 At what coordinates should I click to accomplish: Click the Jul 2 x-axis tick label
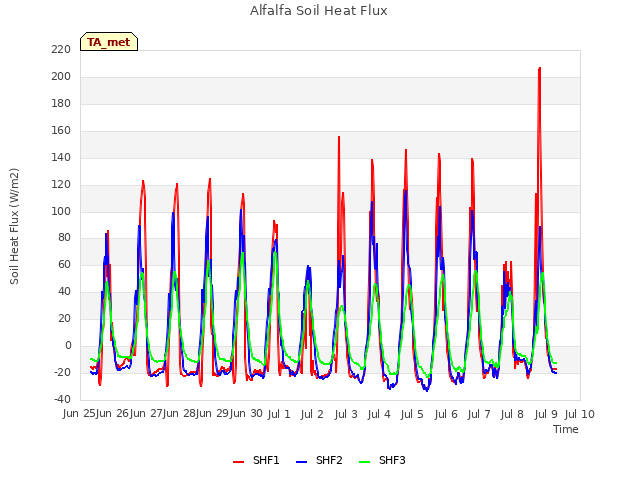(x=312, y=414)
